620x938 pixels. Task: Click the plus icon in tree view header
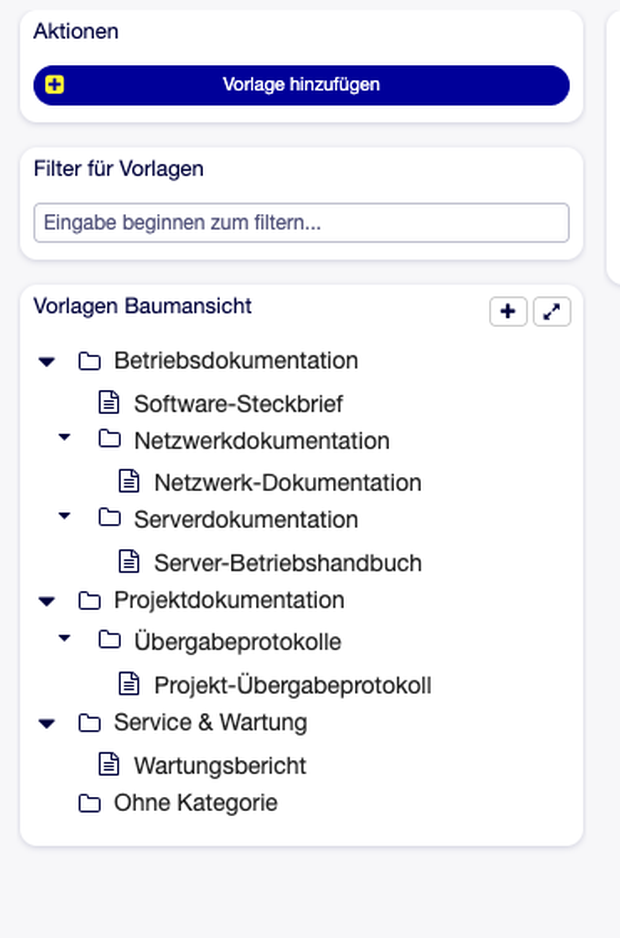[x=508, y=312]
